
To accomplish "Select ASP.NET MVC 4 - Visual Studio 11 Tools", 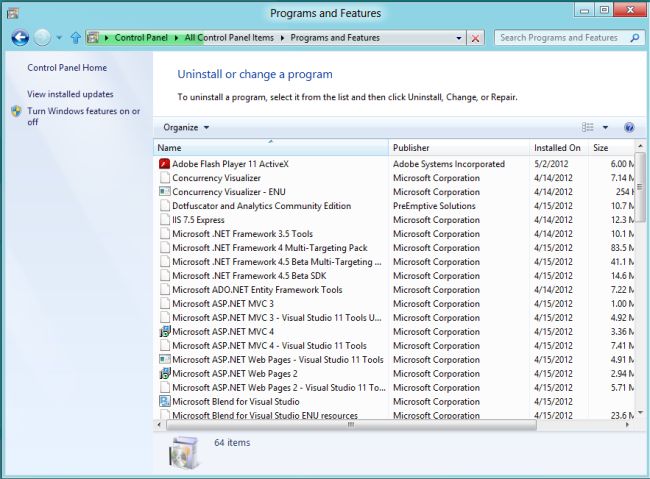I will [x=269, y=346].
